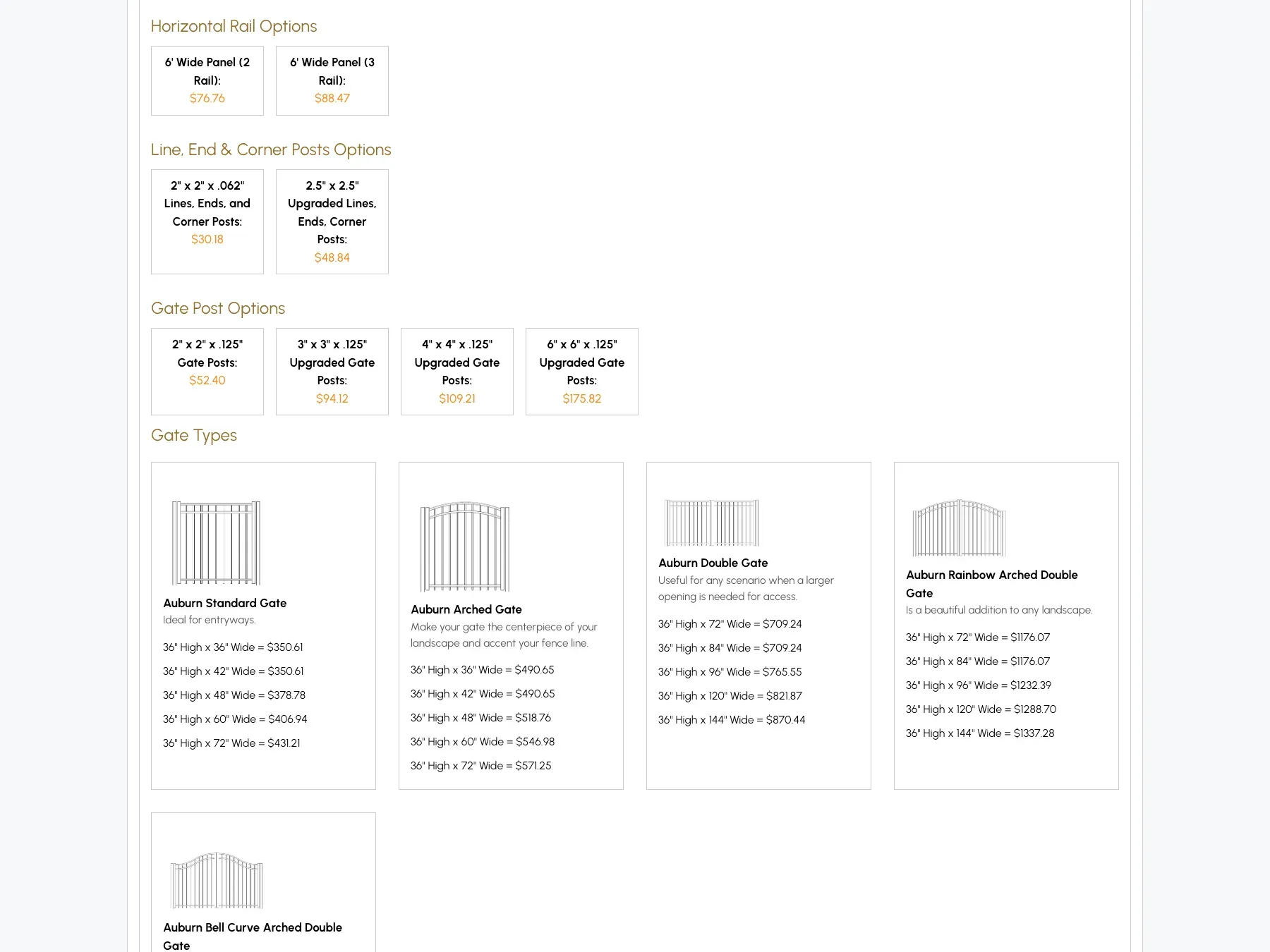The width and height of the screenshot is (1270, 952).
Task: Click the Auburn Rainbow Arched Double Gate title
Action: coord(991,584)
